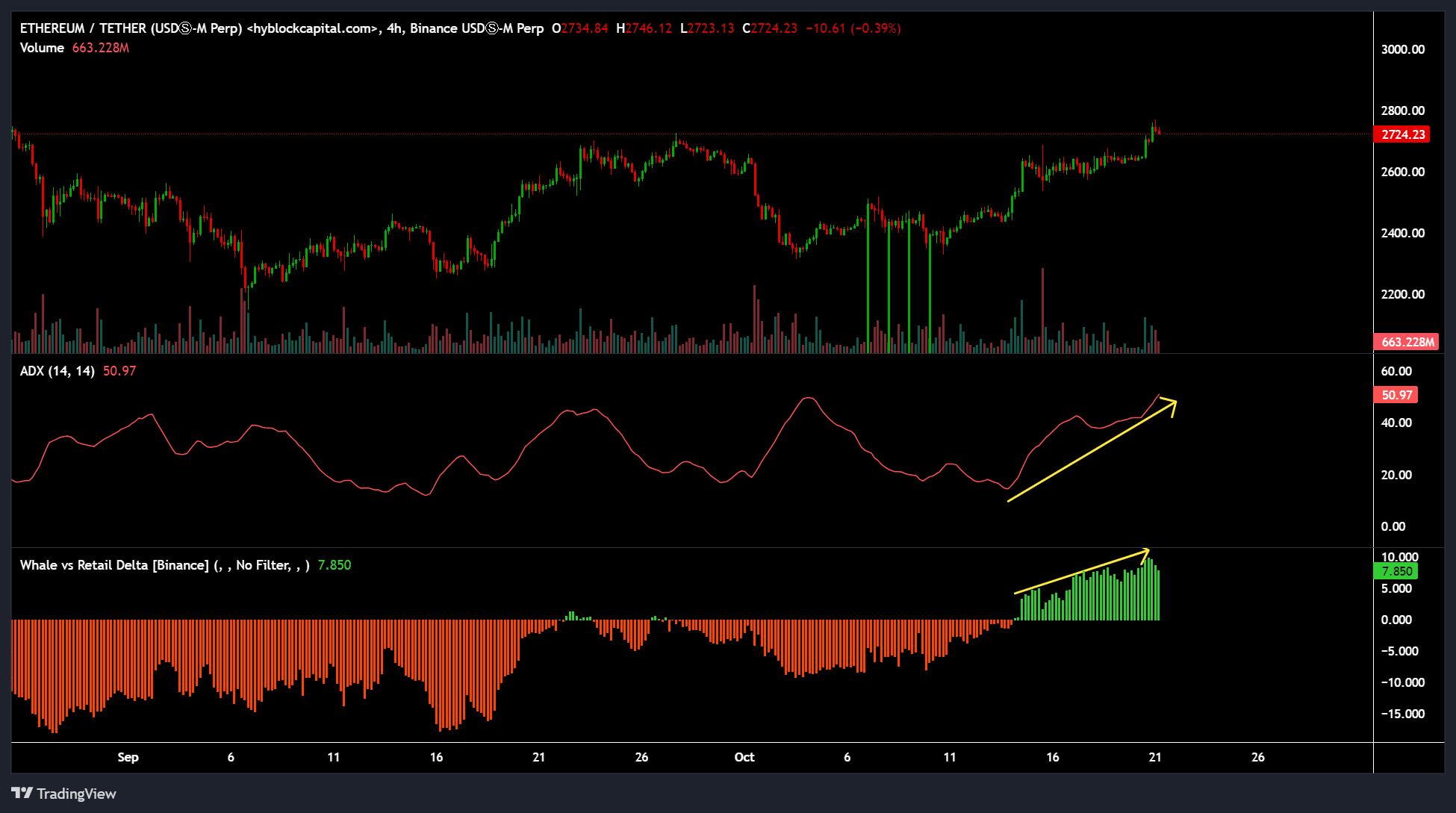Click the TradingView logo

(x=64, y=794)
